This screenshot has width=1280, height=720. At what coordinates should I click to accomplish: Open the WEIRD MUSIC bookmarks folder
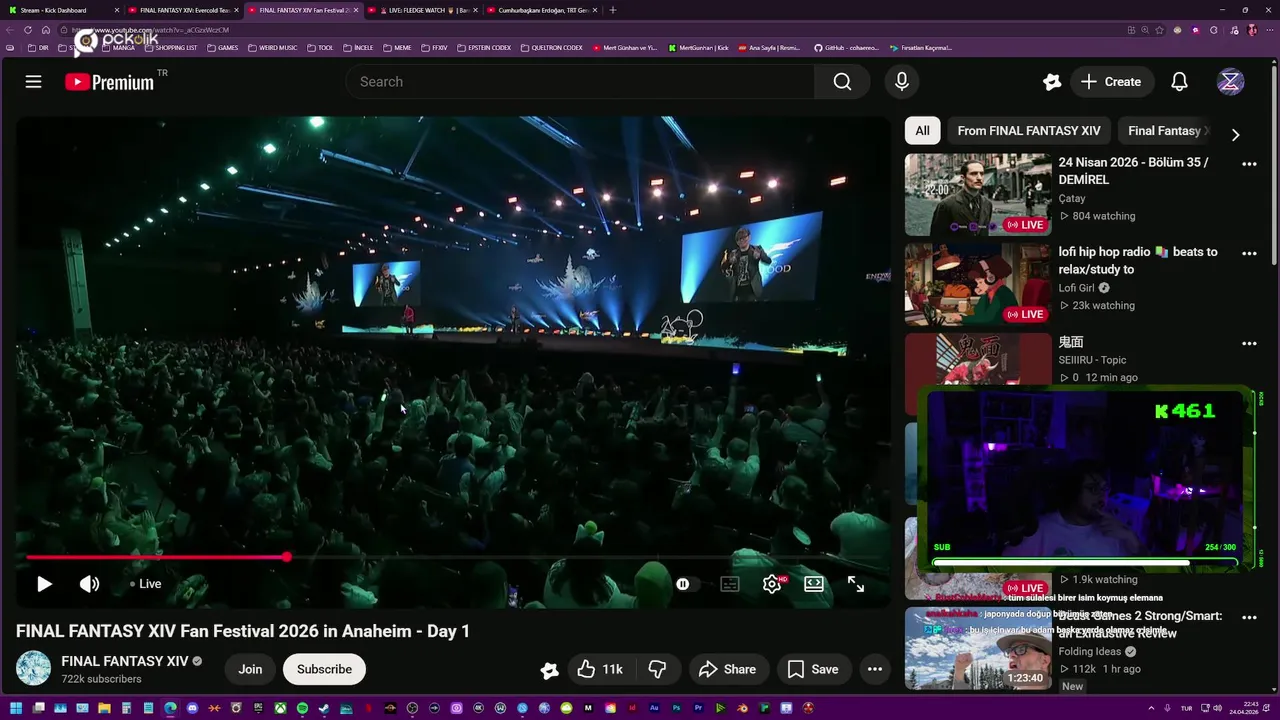pyautogui.click(x=272, y=48)
